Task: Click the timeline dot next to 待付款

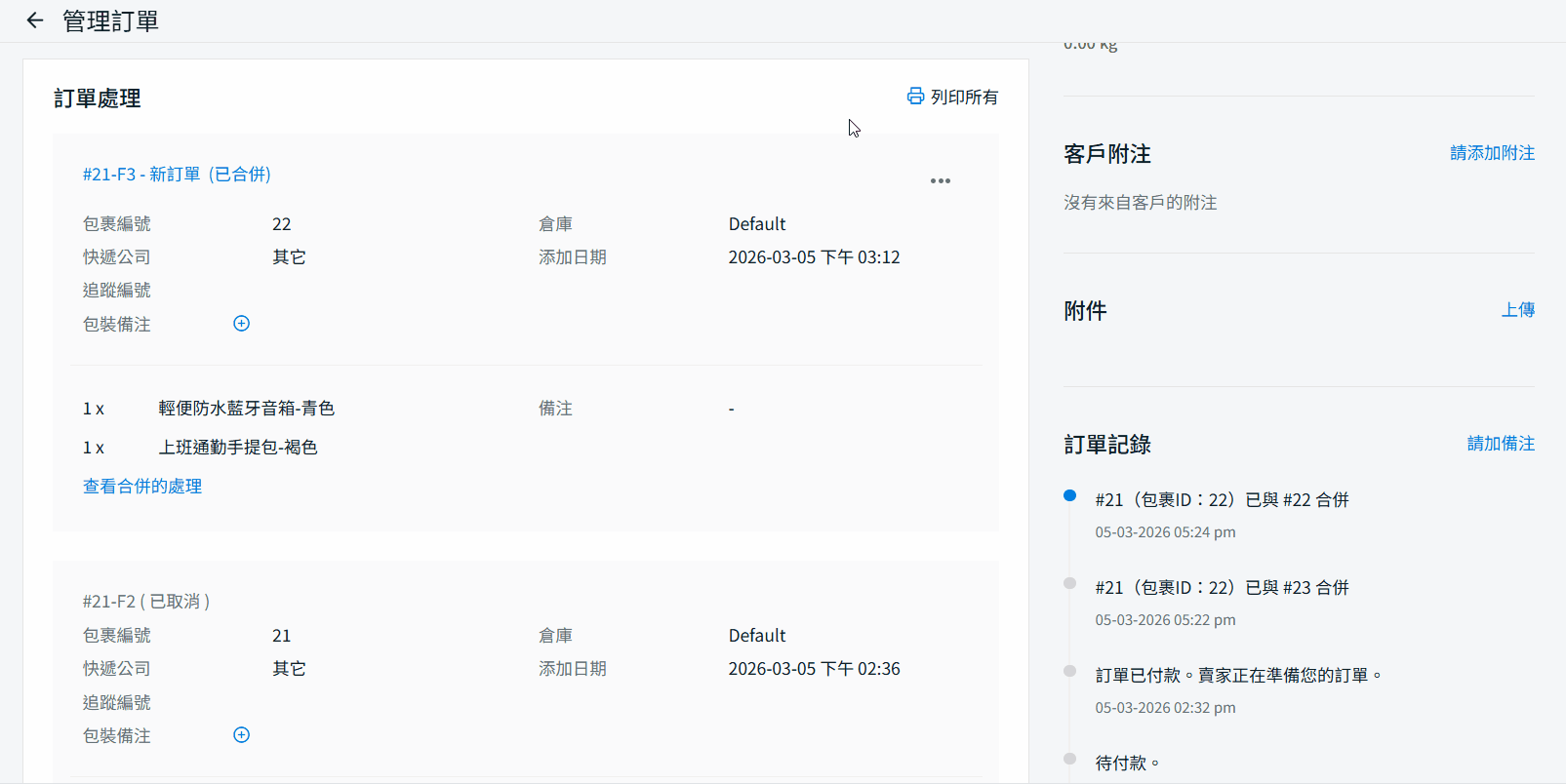Action: click(x=1069, y=760)
